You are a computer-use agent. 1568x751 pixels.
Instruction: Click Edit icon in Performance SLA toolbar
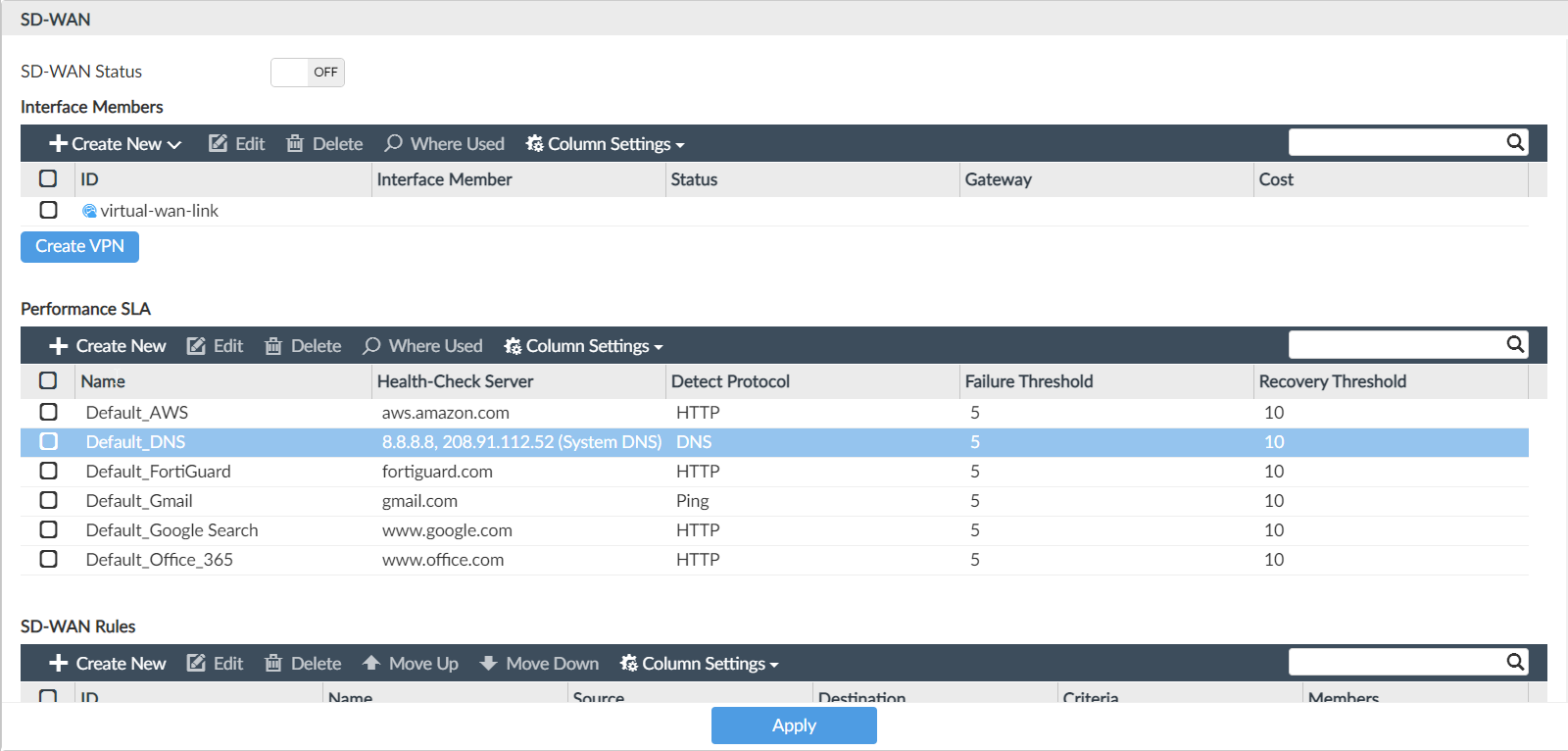click(x=196, y=346)
